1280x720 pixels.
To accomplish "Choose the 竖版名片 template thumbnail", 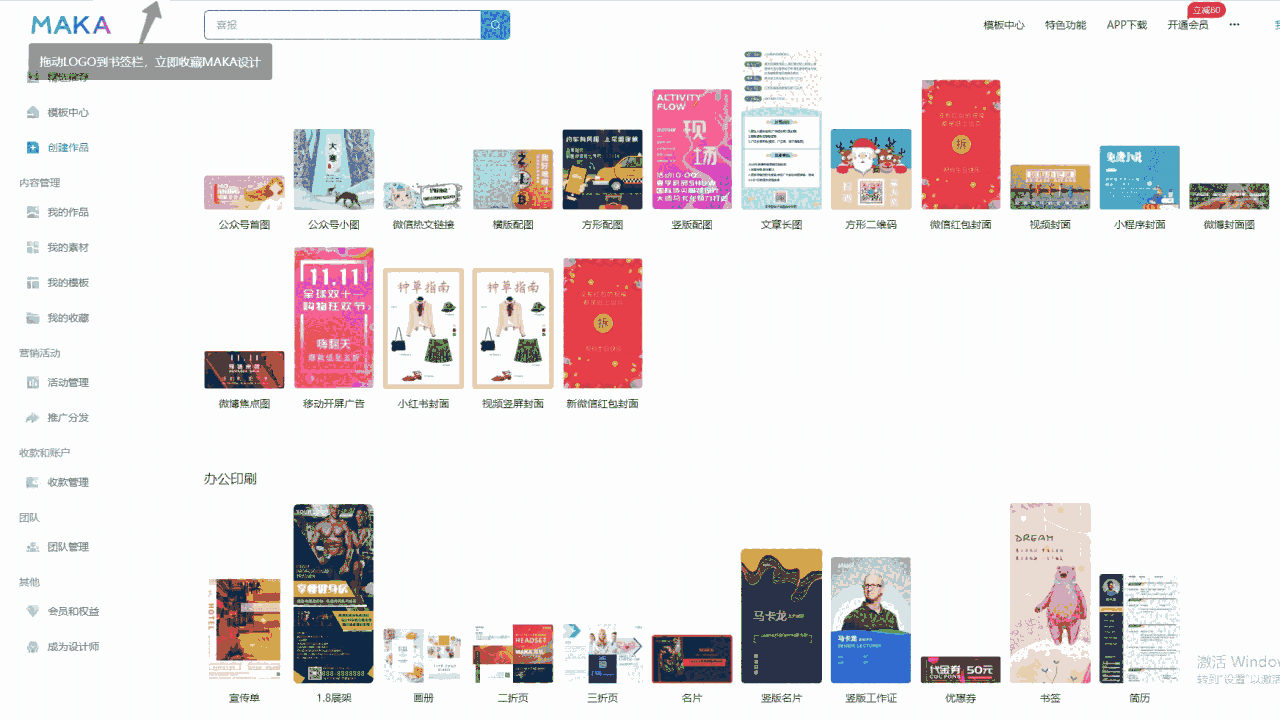I will [781, 616].
